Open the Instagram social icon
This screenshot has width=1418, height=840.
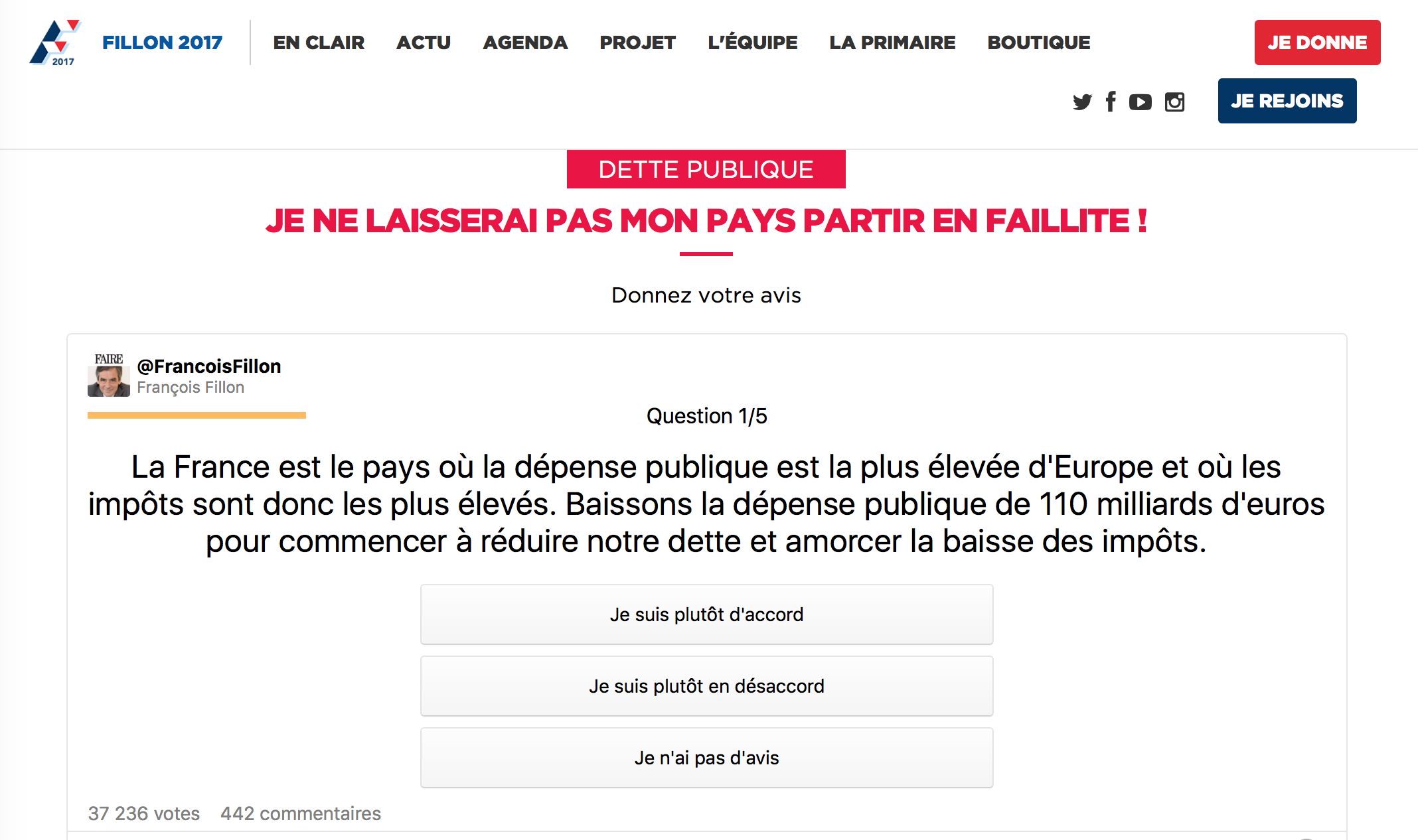(x=1174, y=102)
